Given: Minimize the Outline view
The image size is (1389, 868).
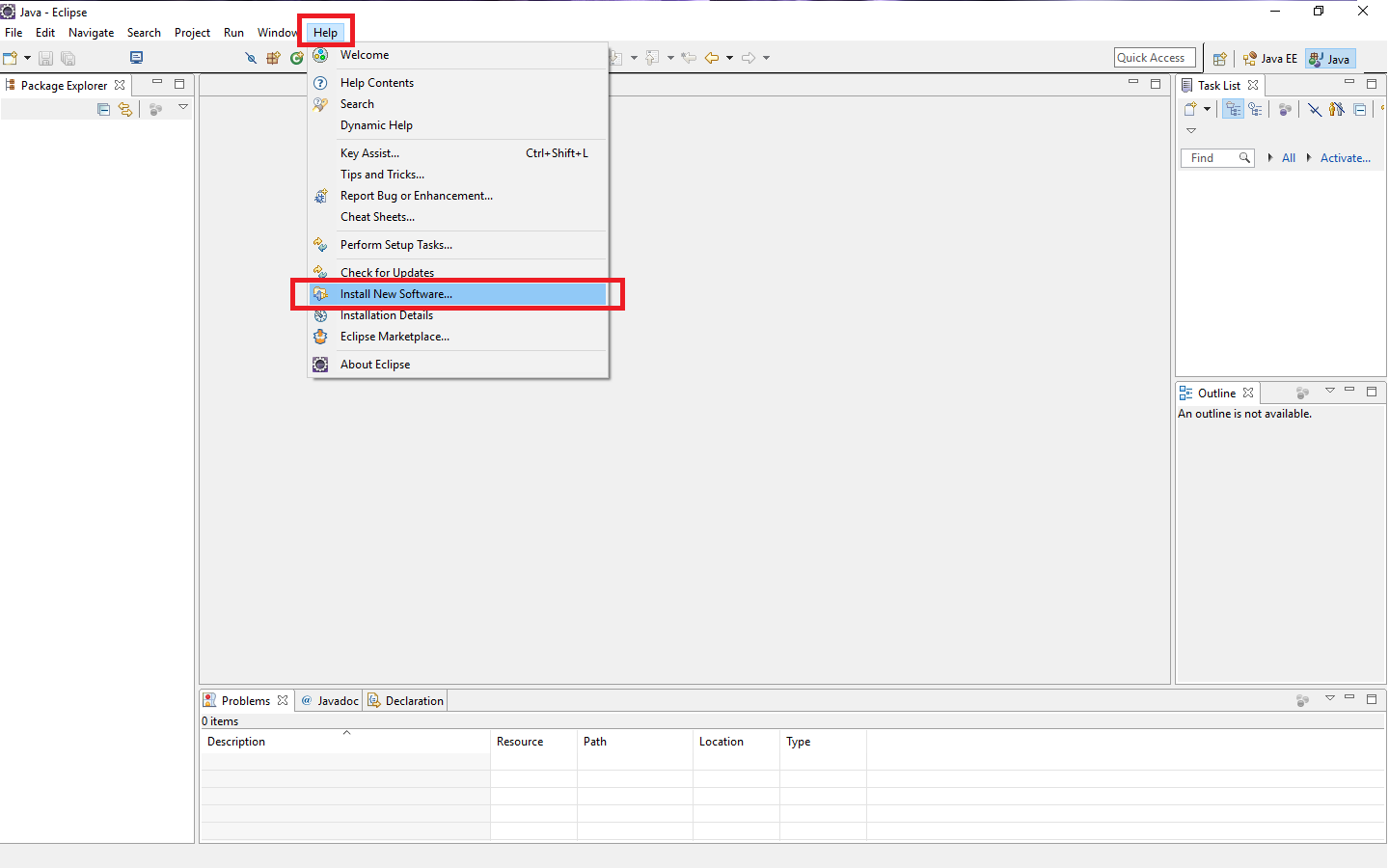Looking at the screenshot, I should [1350, 390].
